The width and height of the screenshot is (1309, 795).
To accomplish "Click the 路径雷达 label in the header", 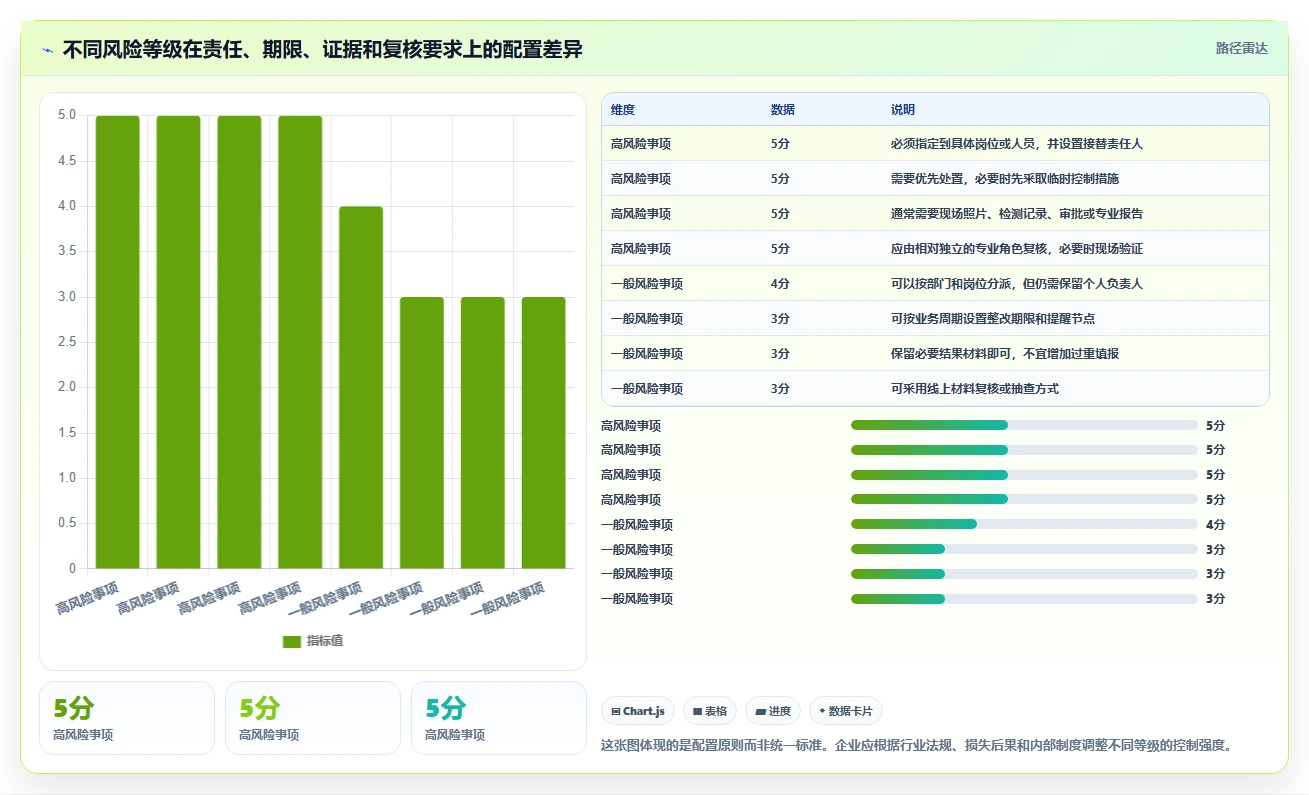I will [1241, 48].
